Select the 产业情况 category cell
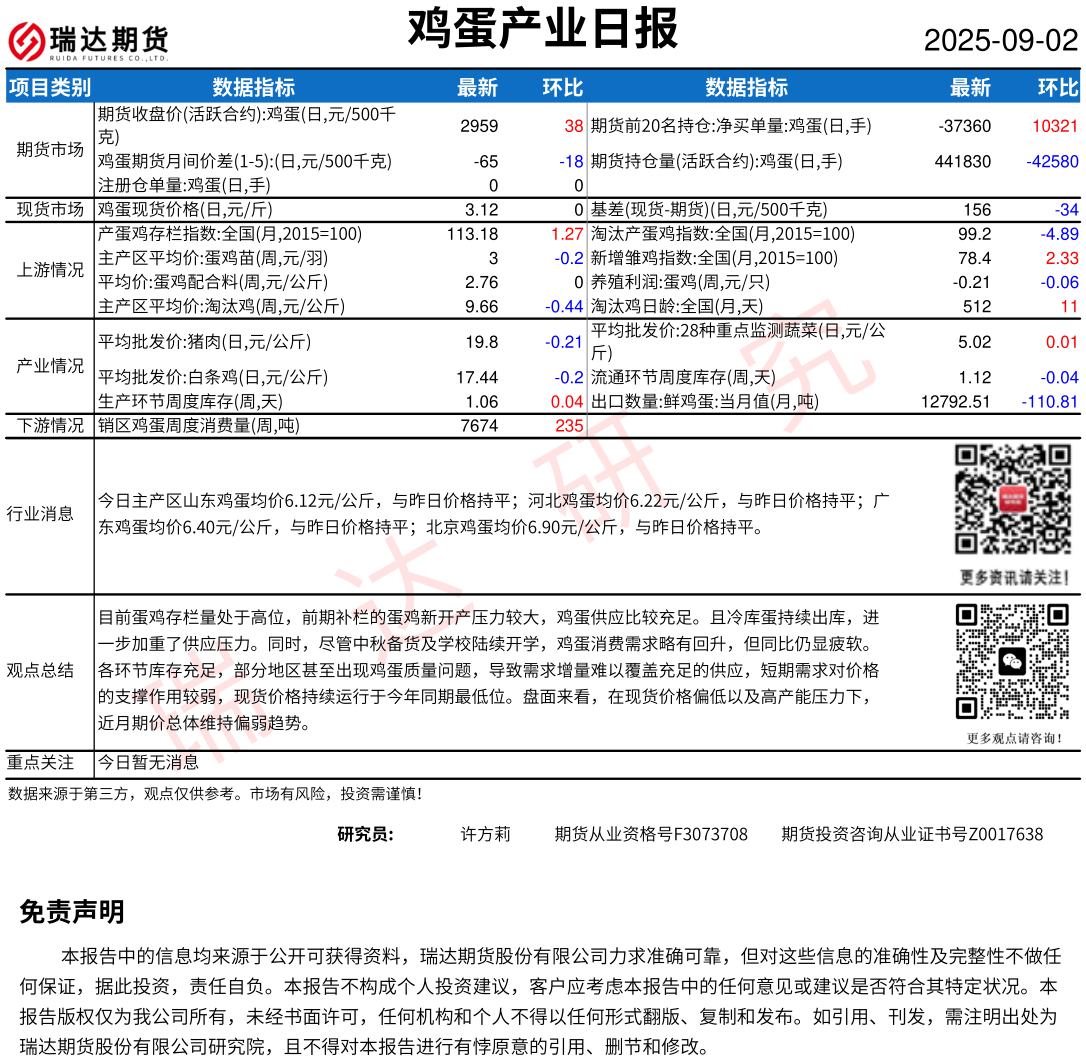 click(x=50, y=366)
